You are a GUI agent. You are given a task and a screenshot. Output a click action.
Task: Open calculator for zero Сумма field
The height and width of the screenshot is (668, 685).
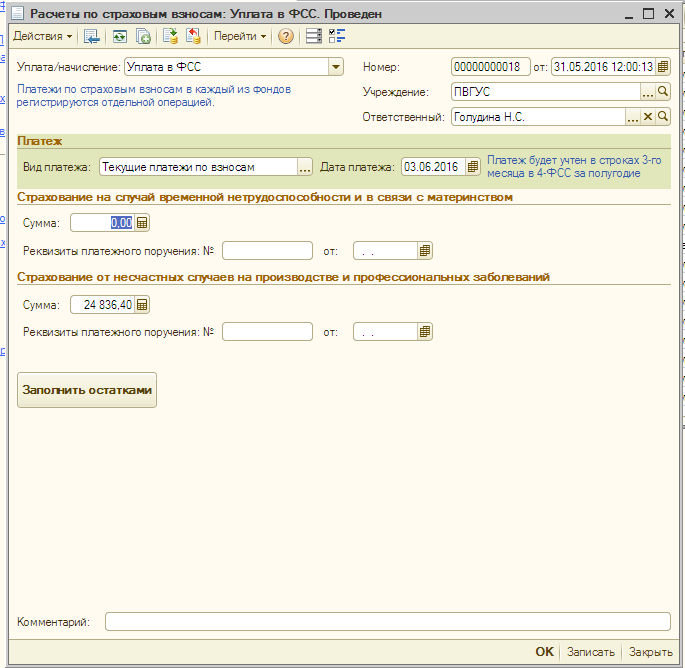point(142,223)
